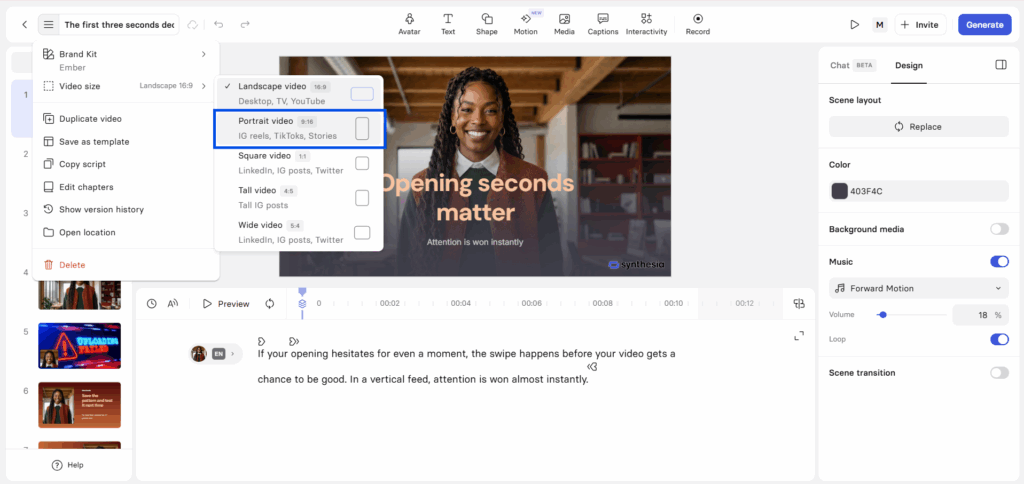Click Replace scene layout button
This screenshot has height=484, width=1024.
pos(918,127)
